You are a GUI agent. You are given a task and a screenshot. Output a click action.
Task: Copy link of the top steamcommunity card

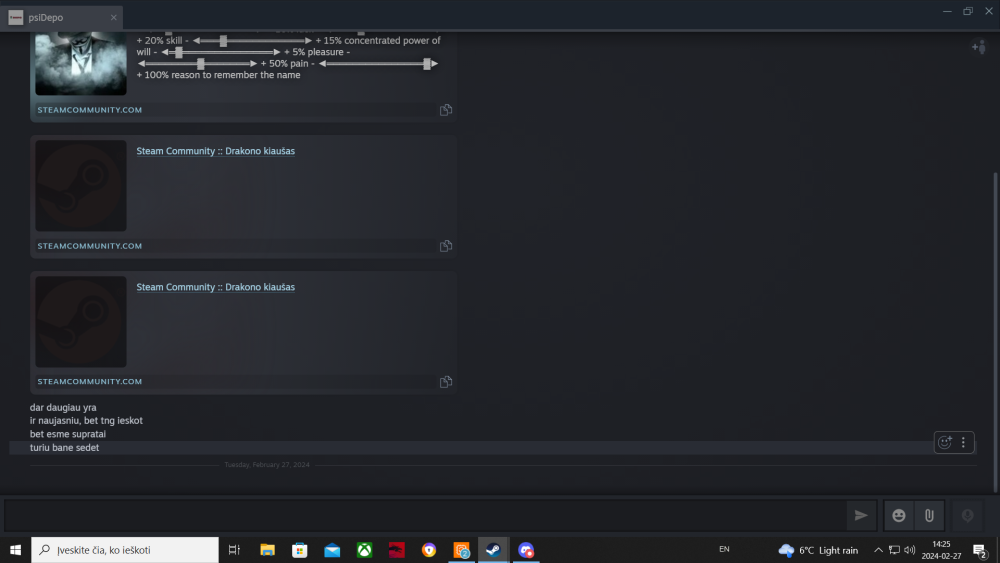coord(446,110)
